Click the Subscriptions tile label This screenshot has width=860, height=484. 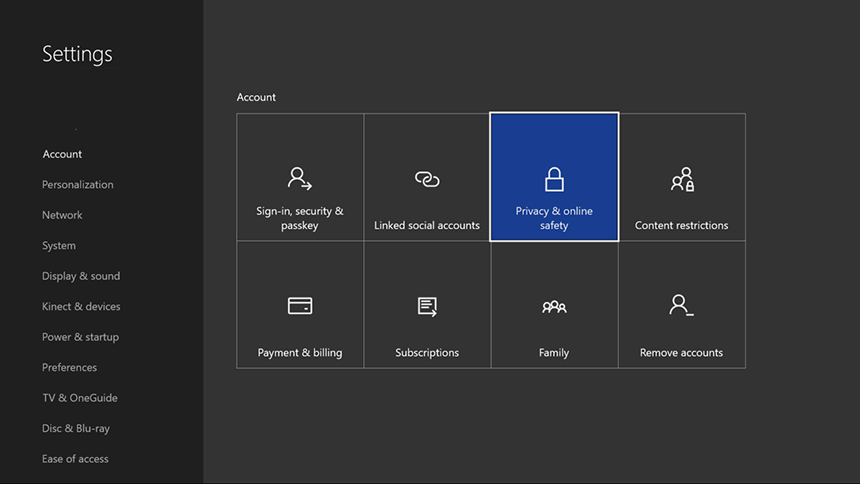(x=427, y=353)
